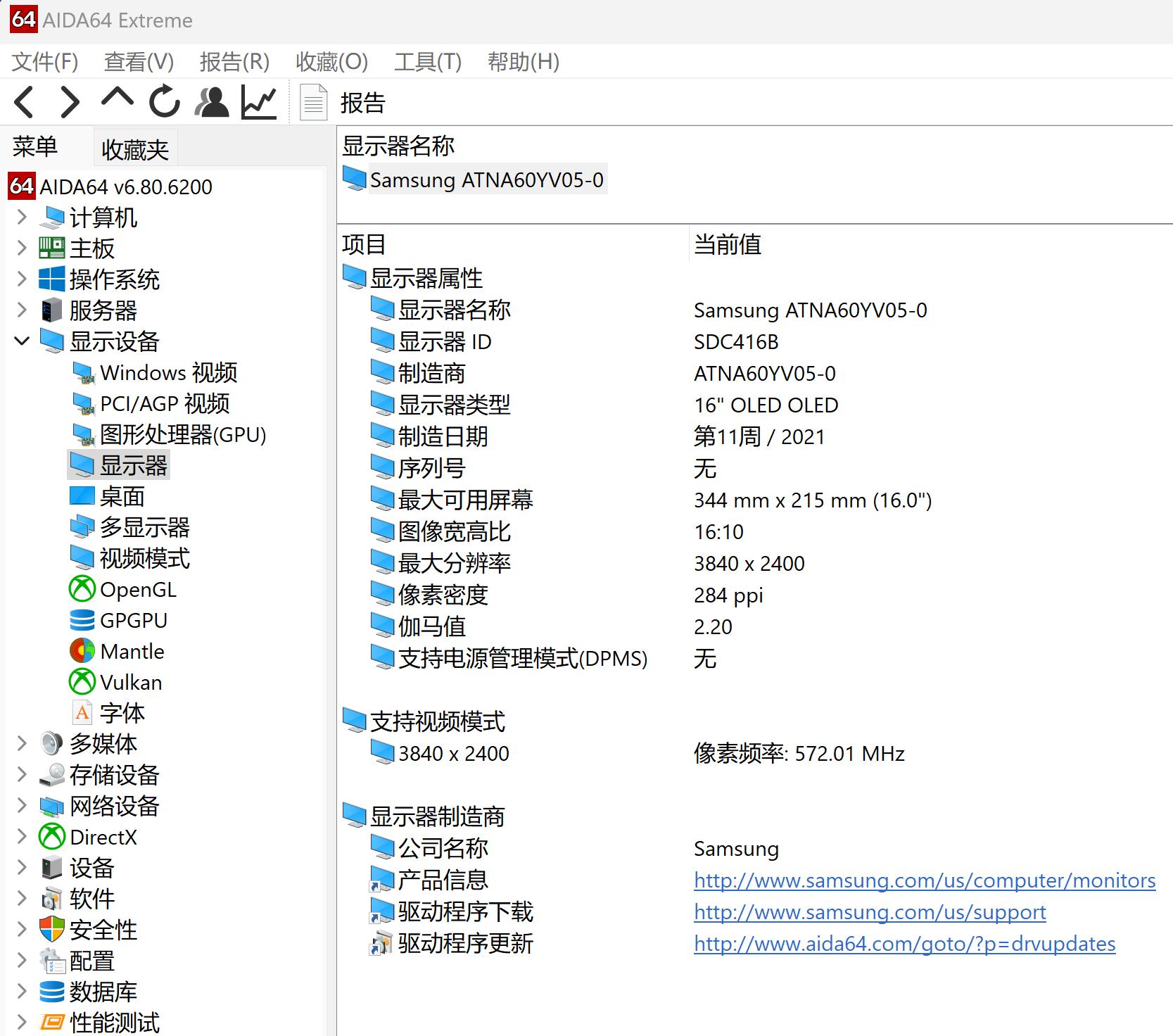The height and width of the screenshot is (1036, 1173).
Task: Select the GPGPU item in the sidebar
Action: [x=134, y=620]
